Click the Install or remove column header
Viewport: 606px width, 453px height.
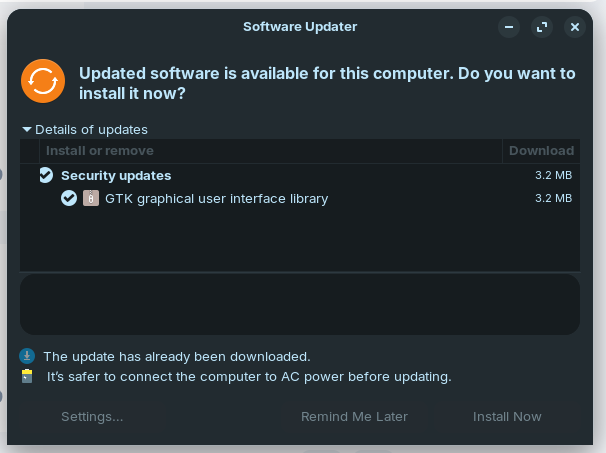[100, 151]
